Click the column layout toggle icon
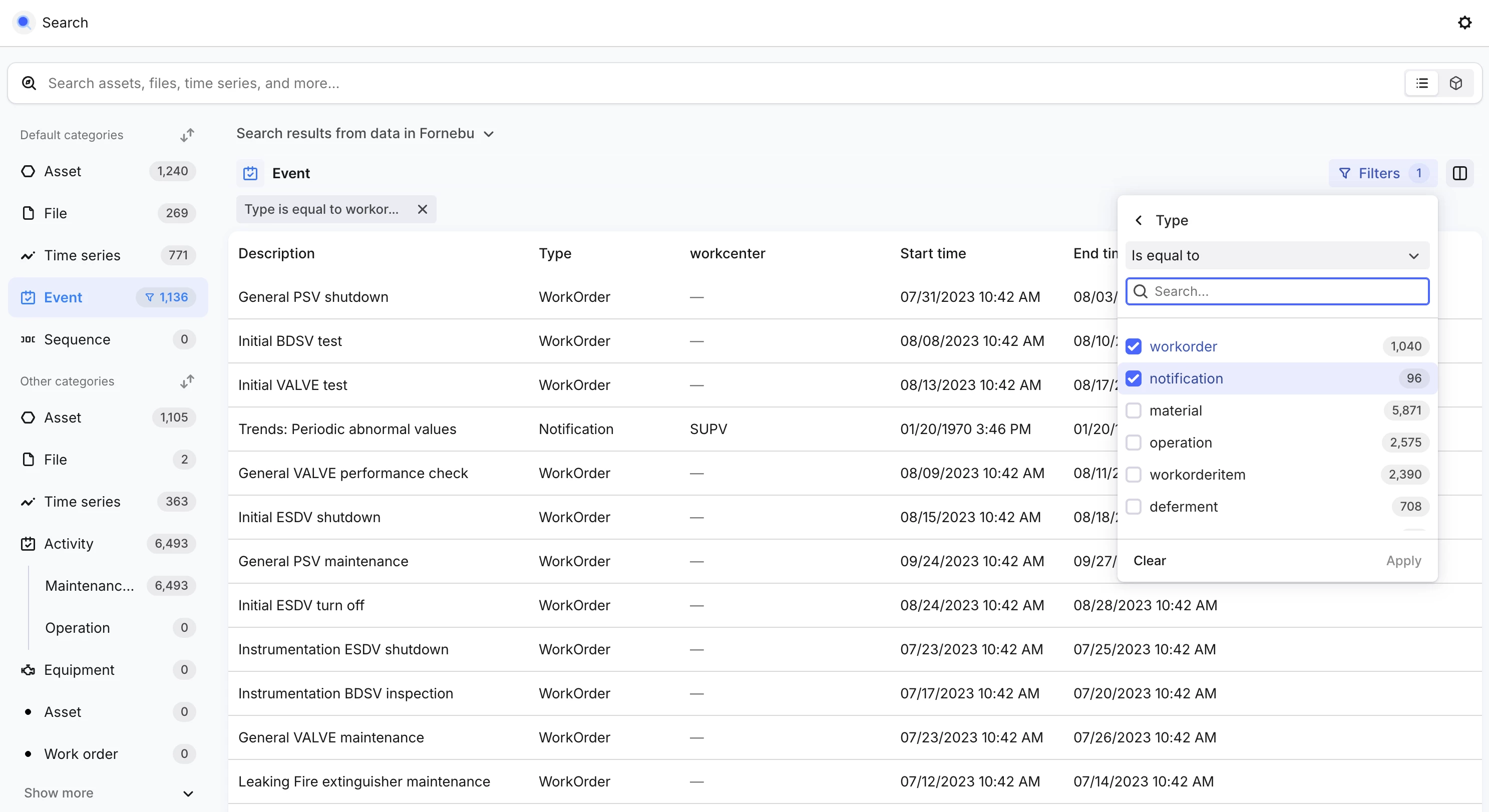This screenshot has width=1489, height=812. click(x=1459, y=173)
